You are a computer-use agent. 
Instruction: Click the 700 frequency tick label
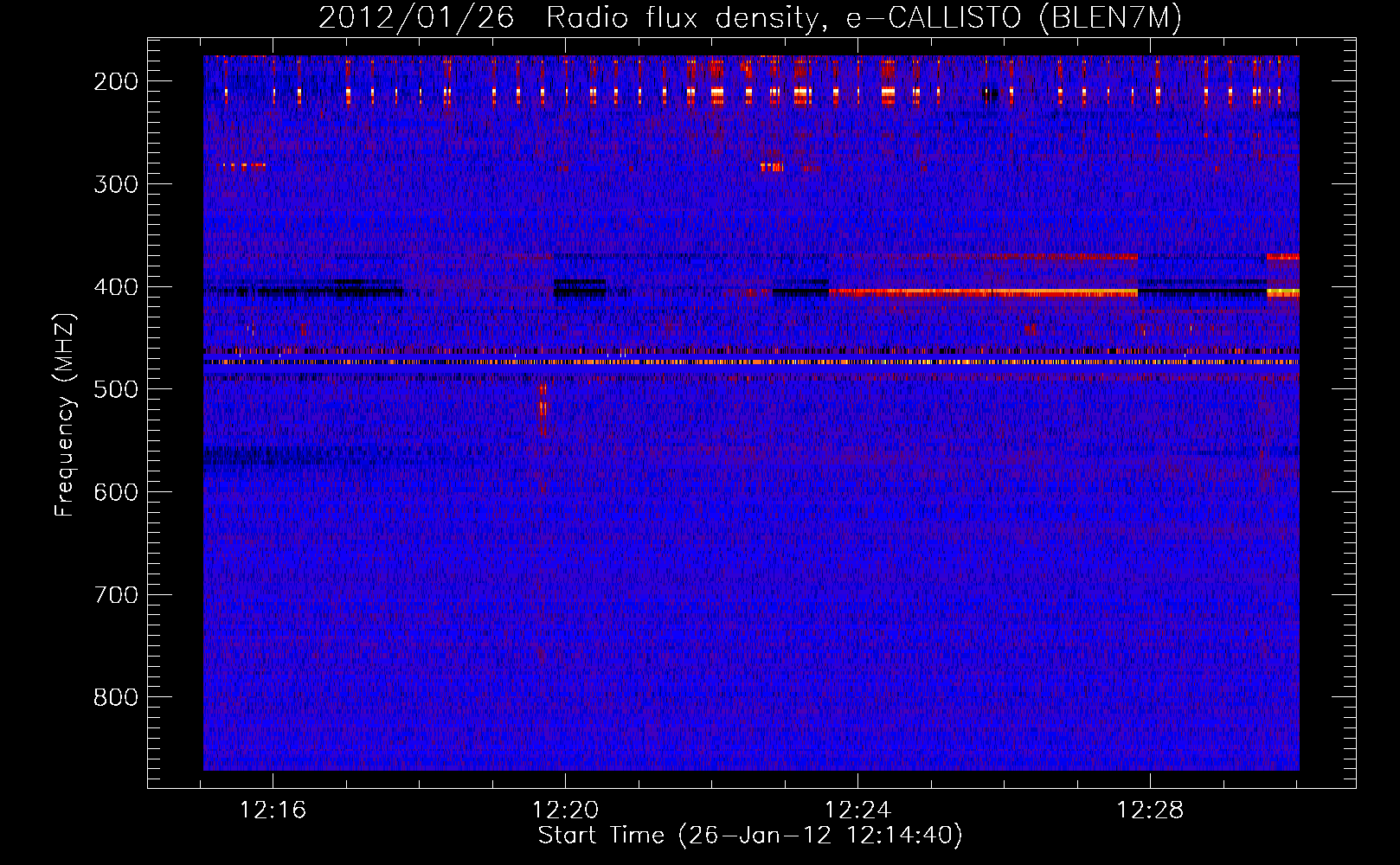pos(116,595)
